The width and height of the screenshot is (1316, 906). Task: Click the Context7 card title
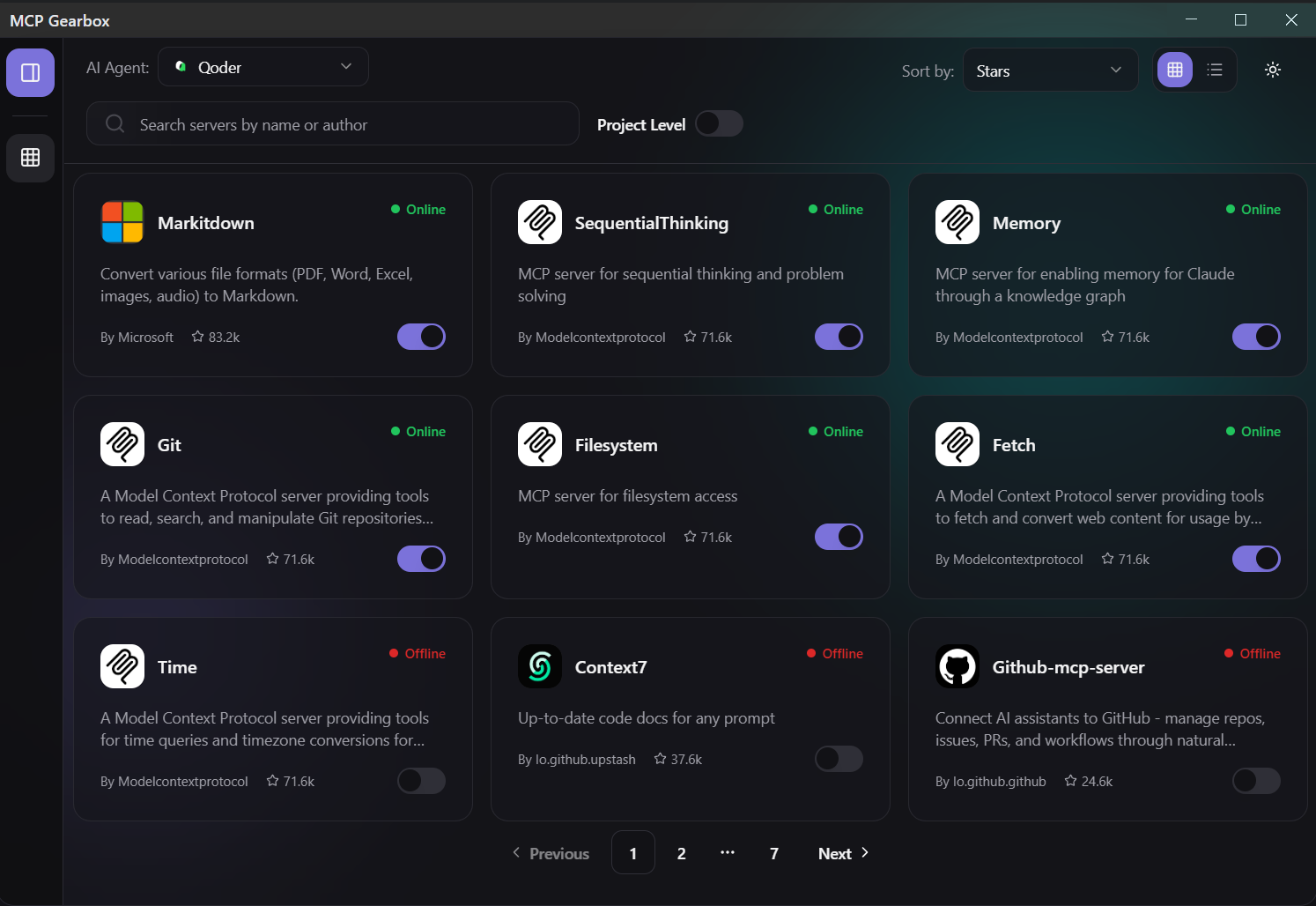610,667
